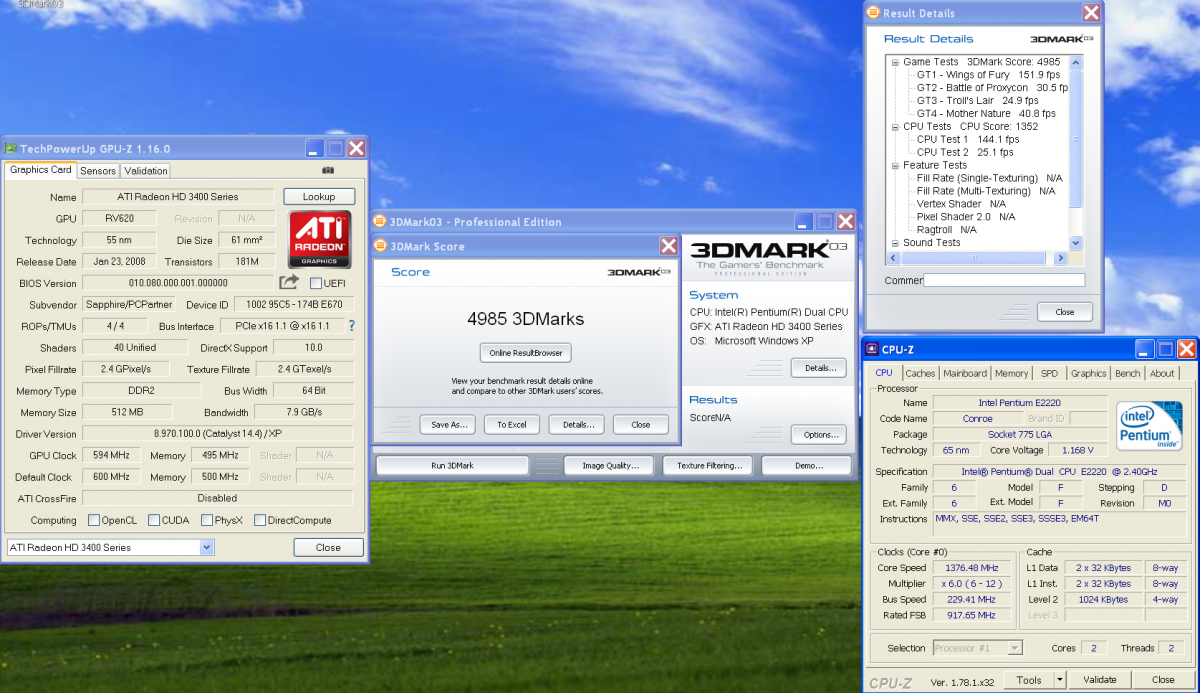Click the scroll-down arrow in Result Details
The image size is (1200, 693).
click(x=1076, y=243)
